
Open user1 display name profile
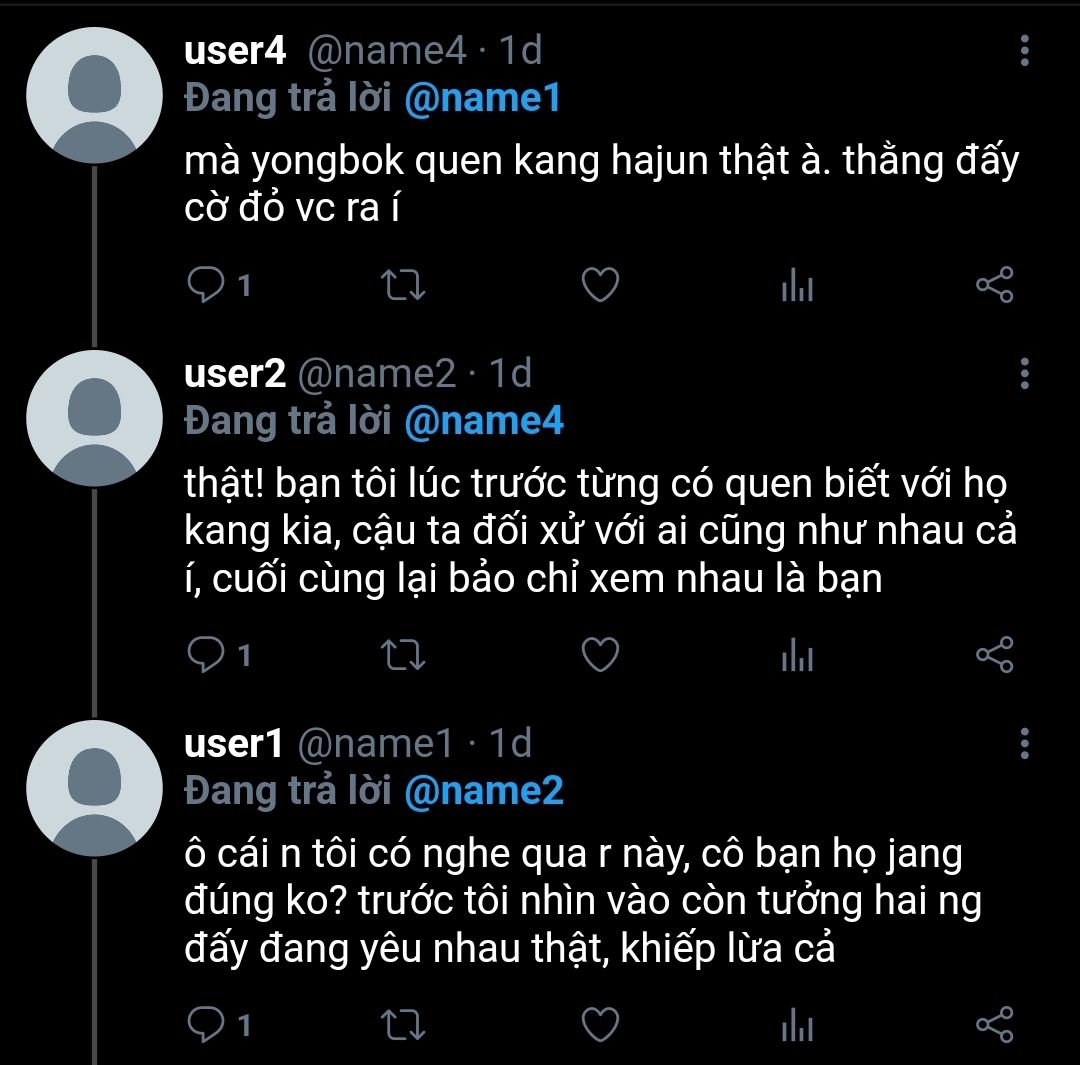pyautogui.click(x=234, y=743)
